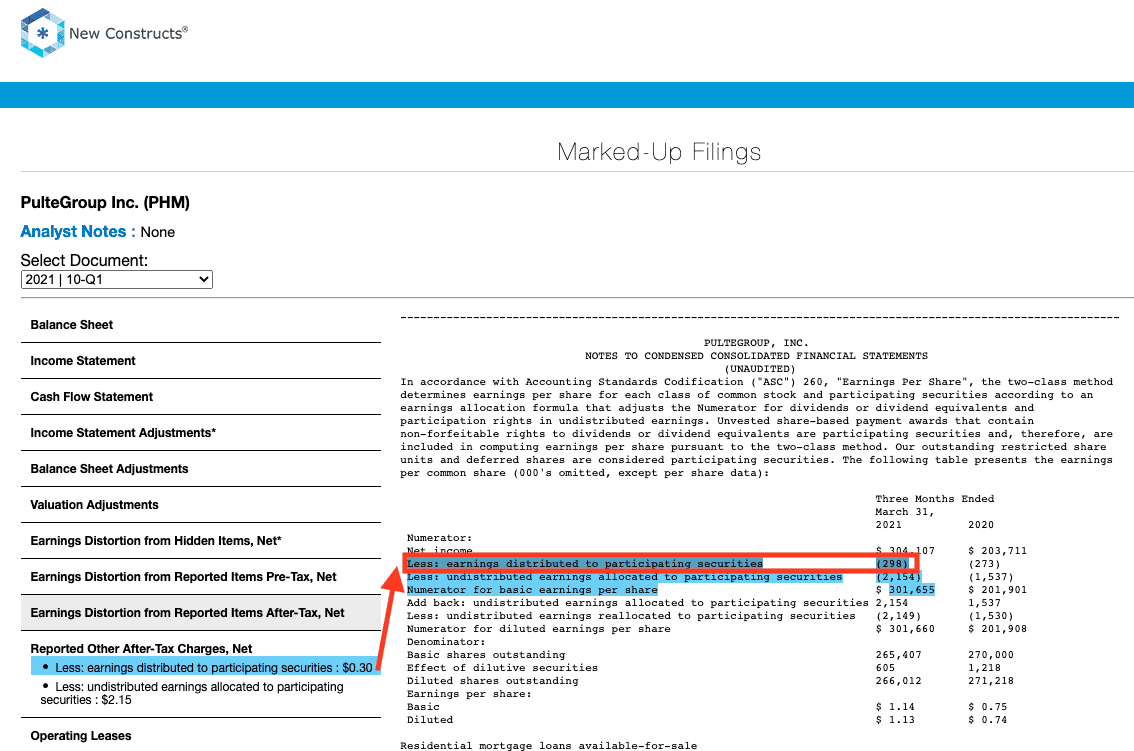
Task: Open the Balance Sheet section
Action: click(x=201, y=325)
